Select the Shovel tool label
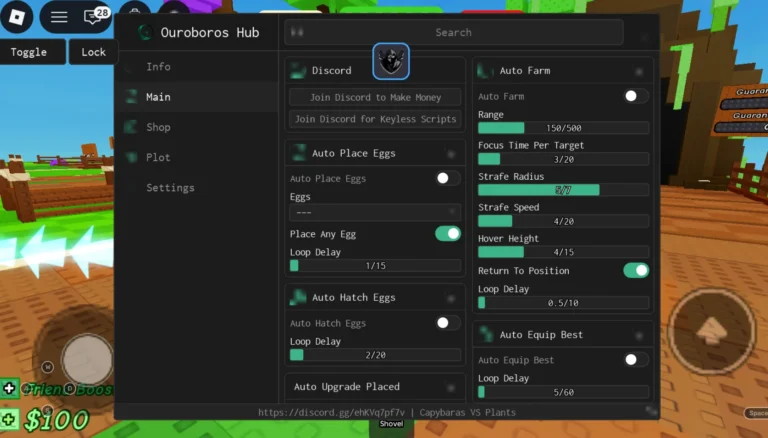This screenshot has width=768, height=438. click(x=391, y=424)
